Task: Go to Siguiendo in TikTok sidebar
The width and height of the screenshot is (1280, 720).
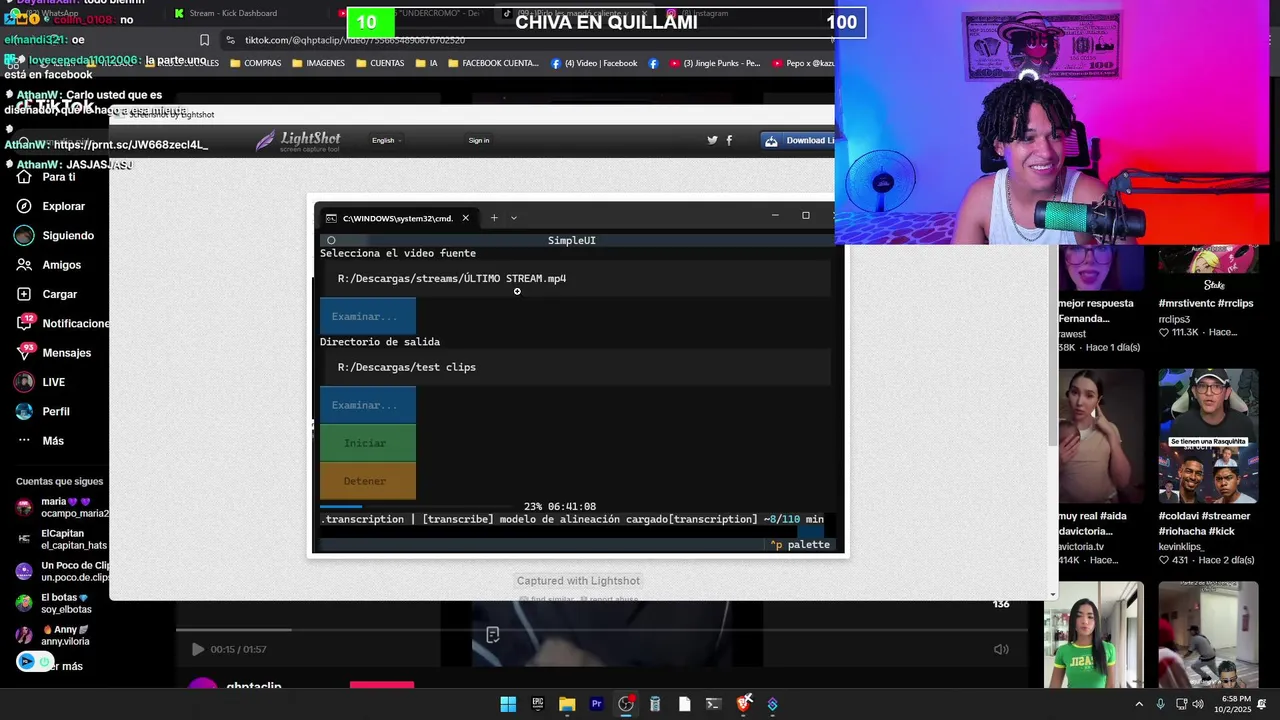Action: coord(54,236)
